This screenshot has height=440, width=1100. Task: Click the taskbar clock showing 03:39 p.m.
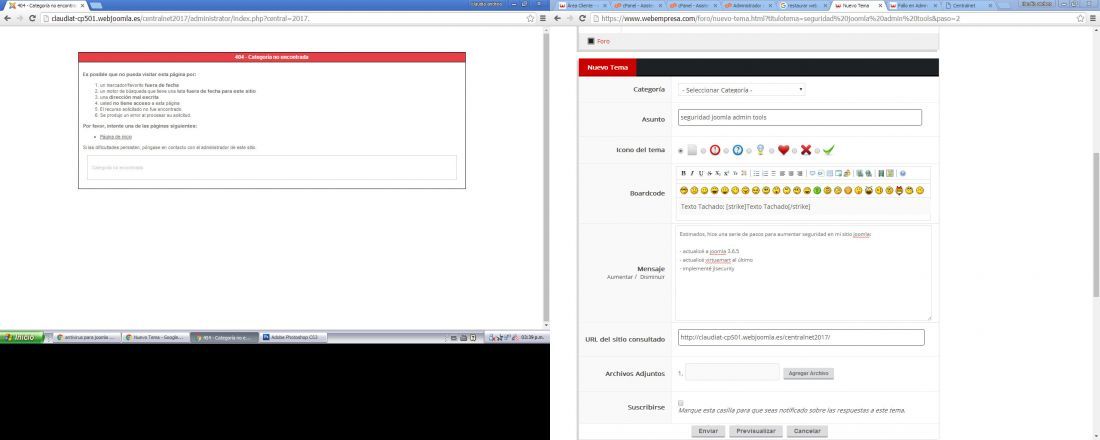point(530,338)
